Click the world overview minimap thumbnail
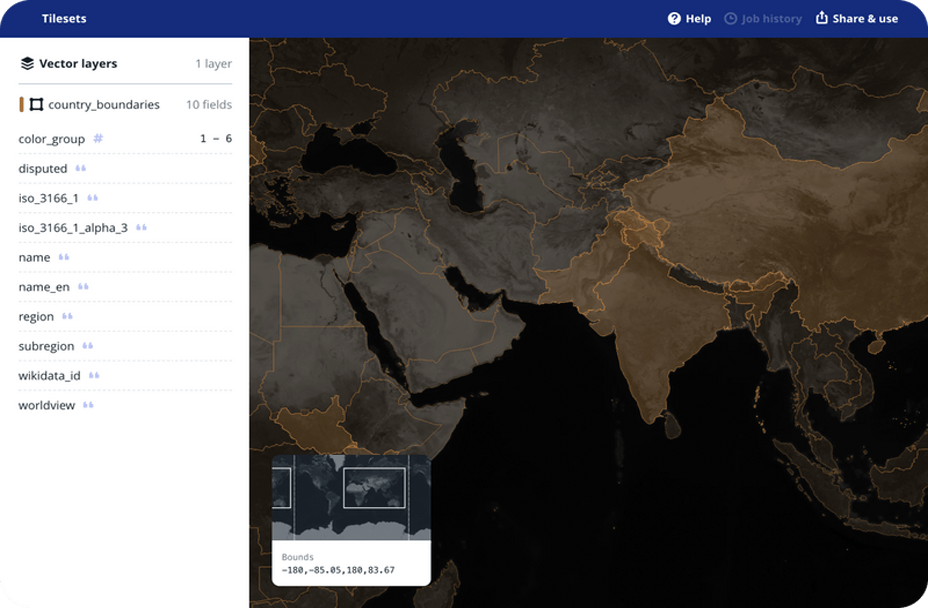The height and width of the screenshot is (608, 928). tap(351, 497)
